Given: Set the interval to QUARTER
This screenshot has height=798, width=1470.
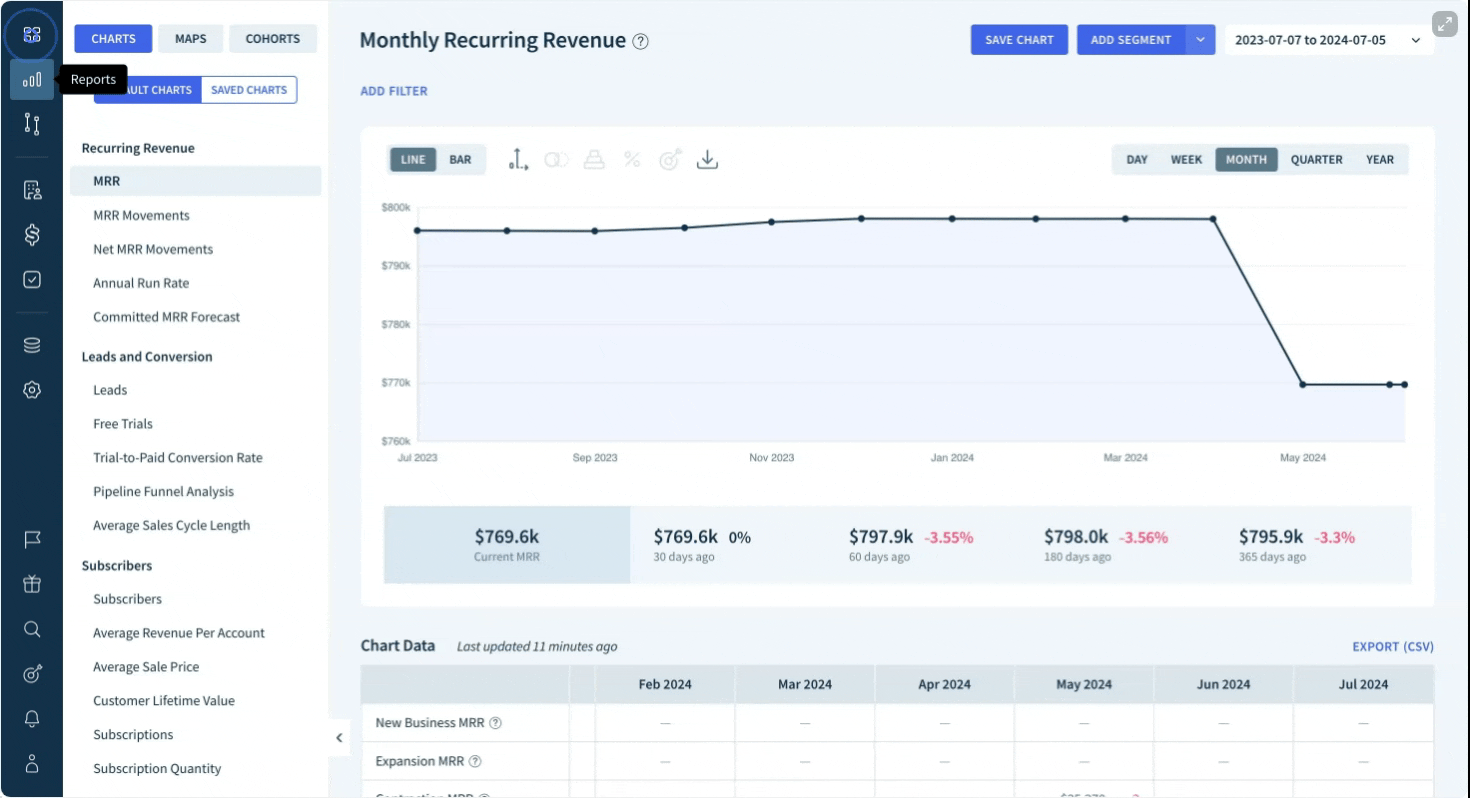Looking at the screenshot, I should pyautogui.click(x=1316, y=160).
